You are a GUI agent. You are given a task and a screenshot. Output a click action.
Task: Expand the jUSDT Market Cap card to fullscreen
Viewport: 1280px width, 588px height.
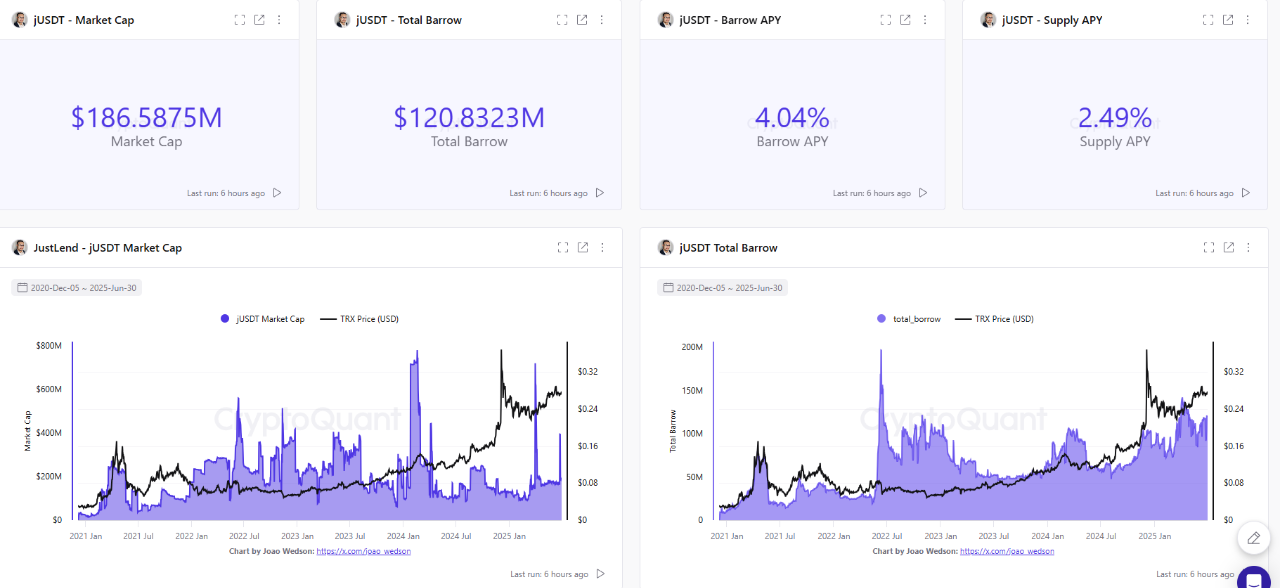(x=239, y=18)
